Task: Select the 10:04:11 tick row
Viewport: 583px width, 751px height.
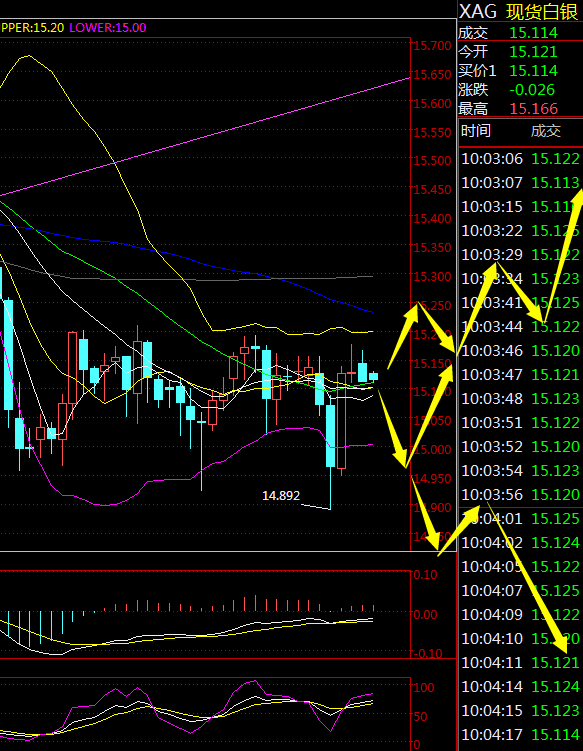Action: pos(520,662)
